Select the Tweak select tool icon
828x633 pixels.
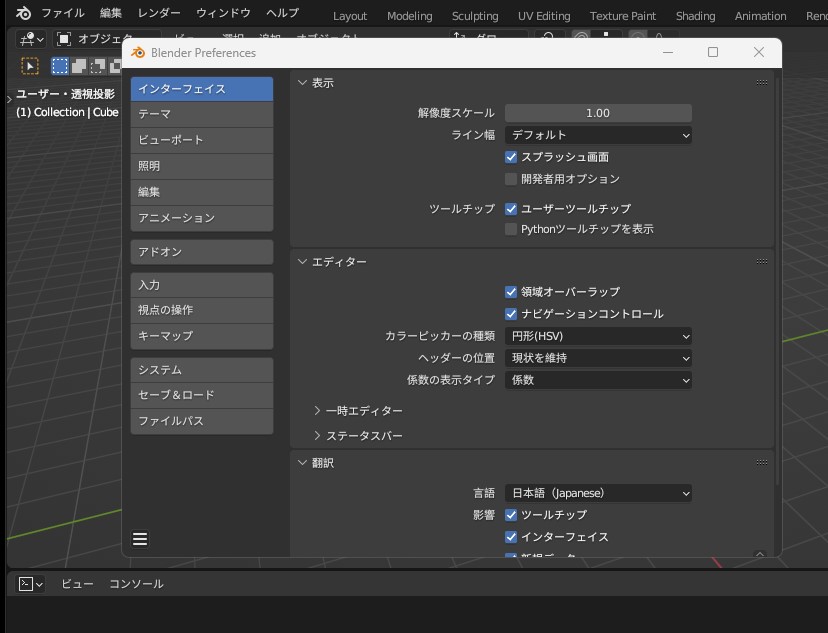(30, 66)
